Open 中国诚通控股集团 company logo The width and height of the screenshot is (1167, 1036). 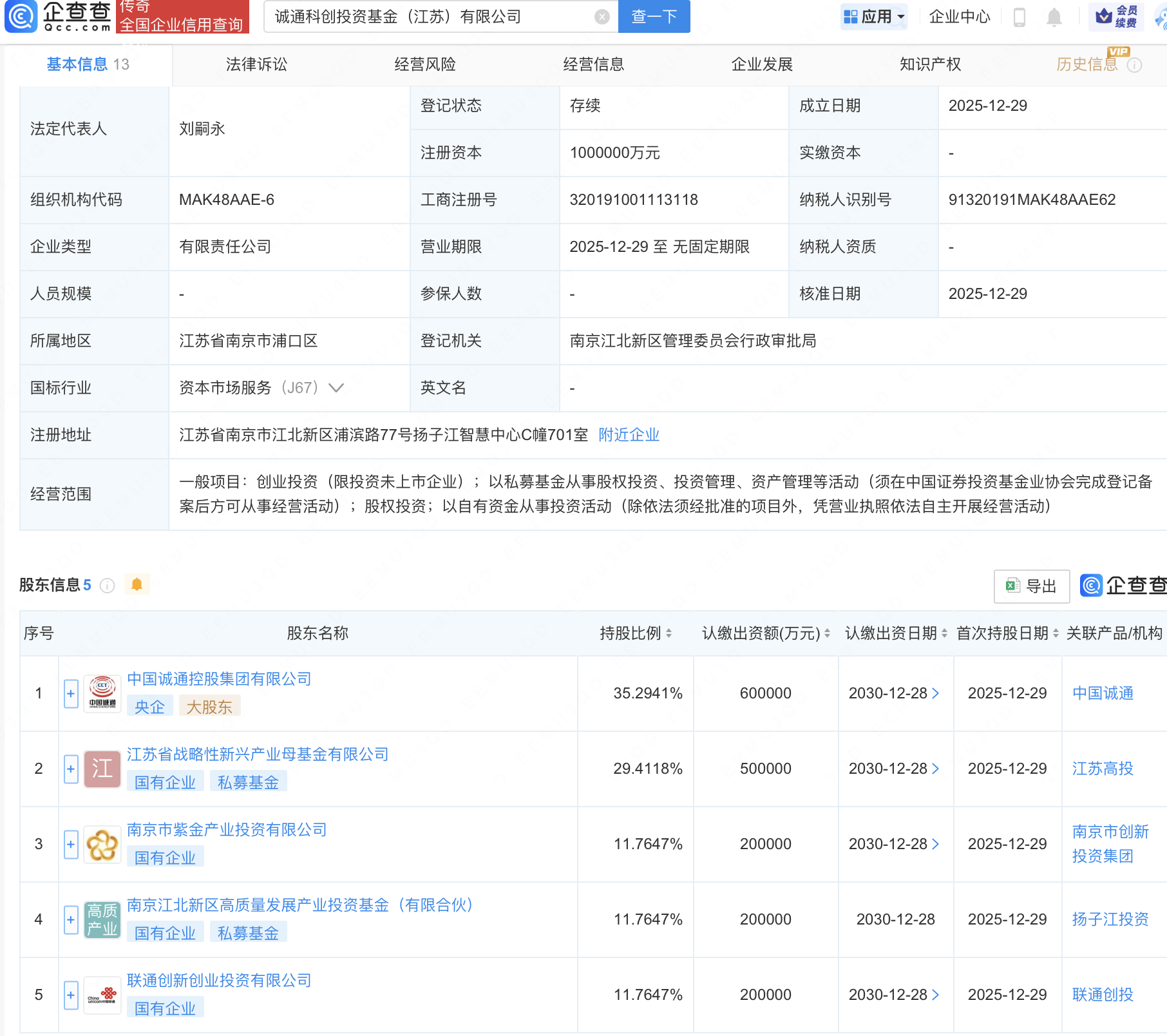102,693
